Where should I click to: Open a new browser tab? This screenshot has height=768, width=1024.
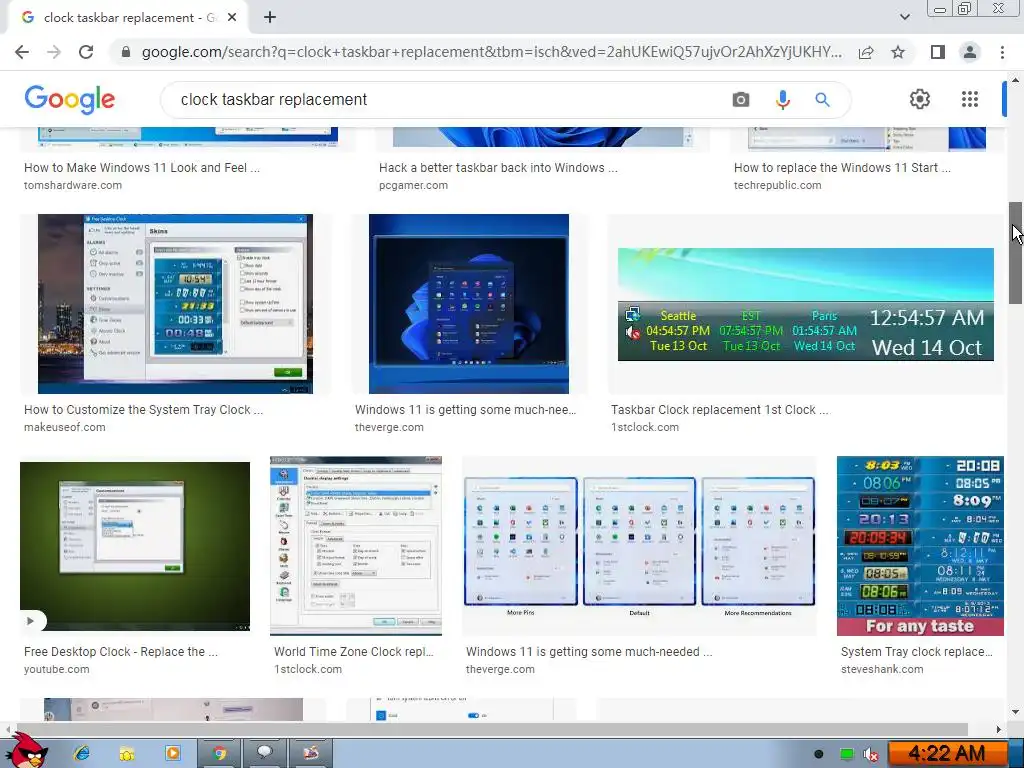tap(270, 18)
